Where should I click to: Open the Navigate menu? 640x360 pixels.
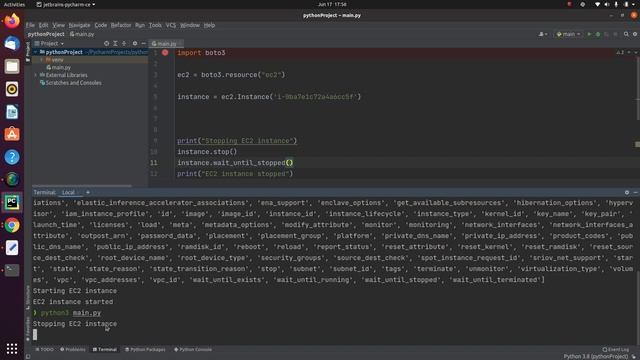point(79,25)
